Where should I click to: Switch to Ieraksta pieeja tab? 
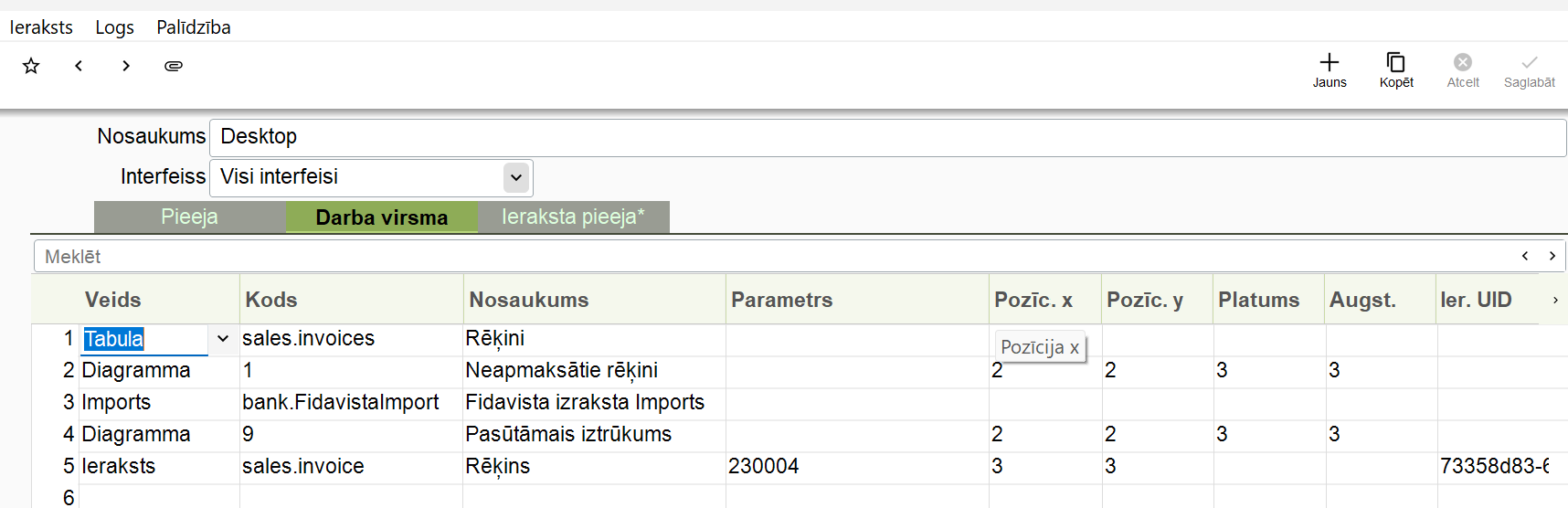pyautogui.click(x=573, y=217)
